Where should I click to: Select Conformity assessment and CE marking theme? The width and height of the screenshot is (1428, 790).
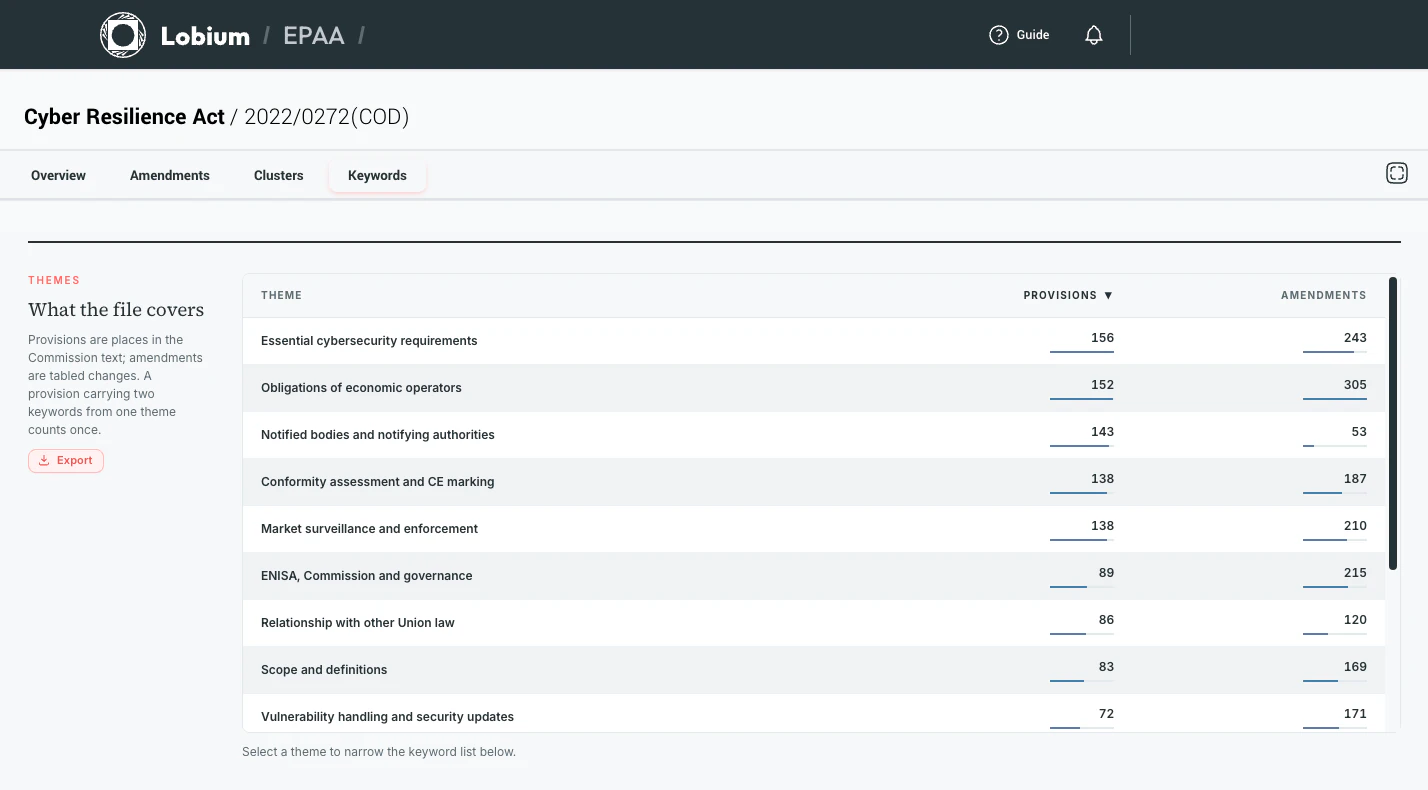(x=814, y=482)
